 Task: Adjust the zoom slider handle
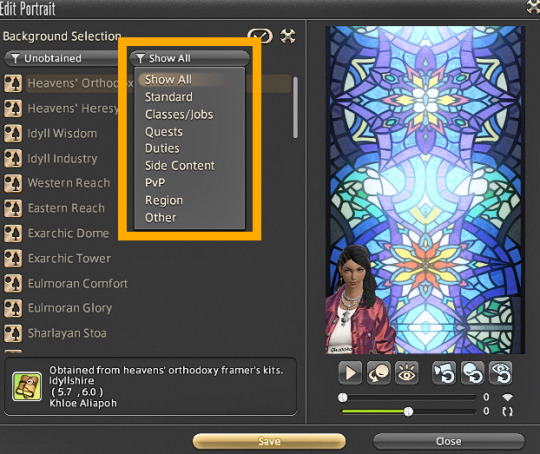click(343, 397)
